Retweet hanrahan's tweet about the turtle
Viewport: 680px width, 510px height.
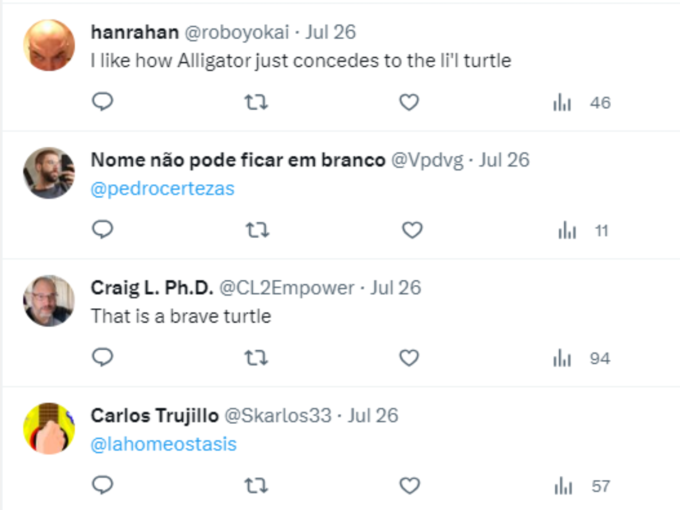(x=256, y=102)
